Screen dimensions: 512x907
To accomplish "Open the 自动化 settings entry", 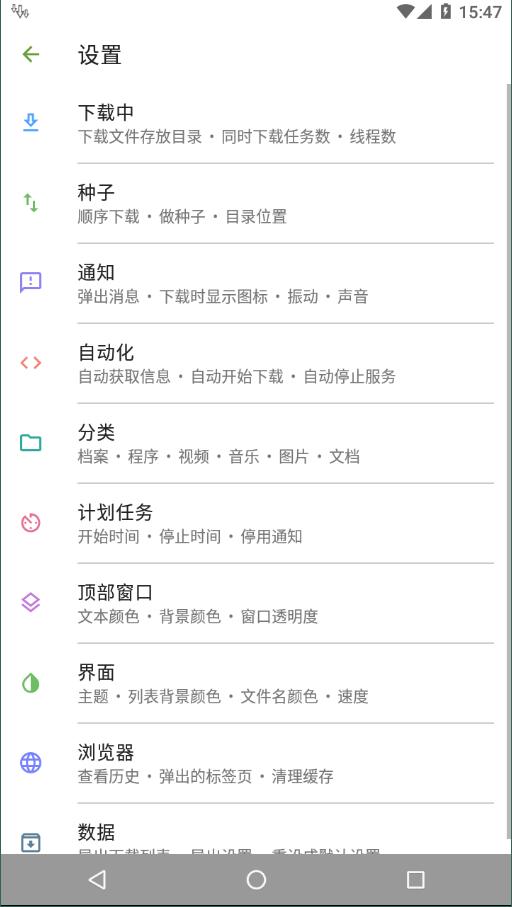I will pyautogui.click(x=256, y=363).
